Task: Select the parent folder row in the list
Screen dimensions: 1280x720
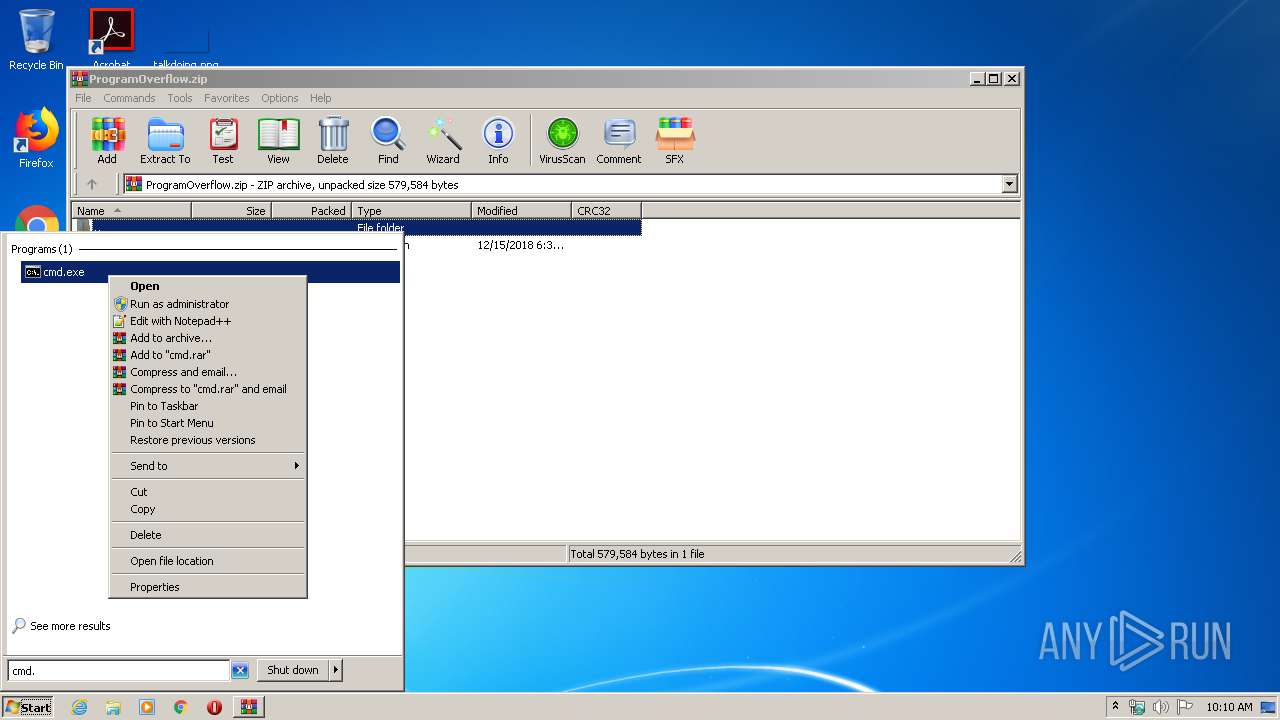Action: 357,228
